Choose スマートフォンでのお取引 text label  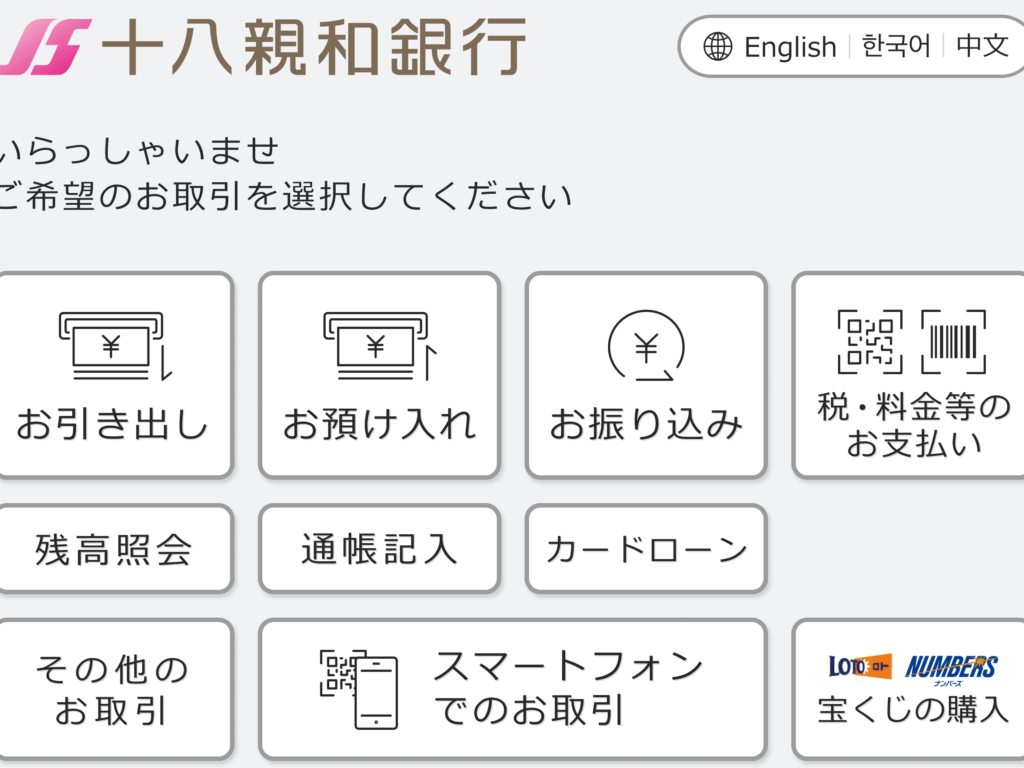click(x=568, y=688)
